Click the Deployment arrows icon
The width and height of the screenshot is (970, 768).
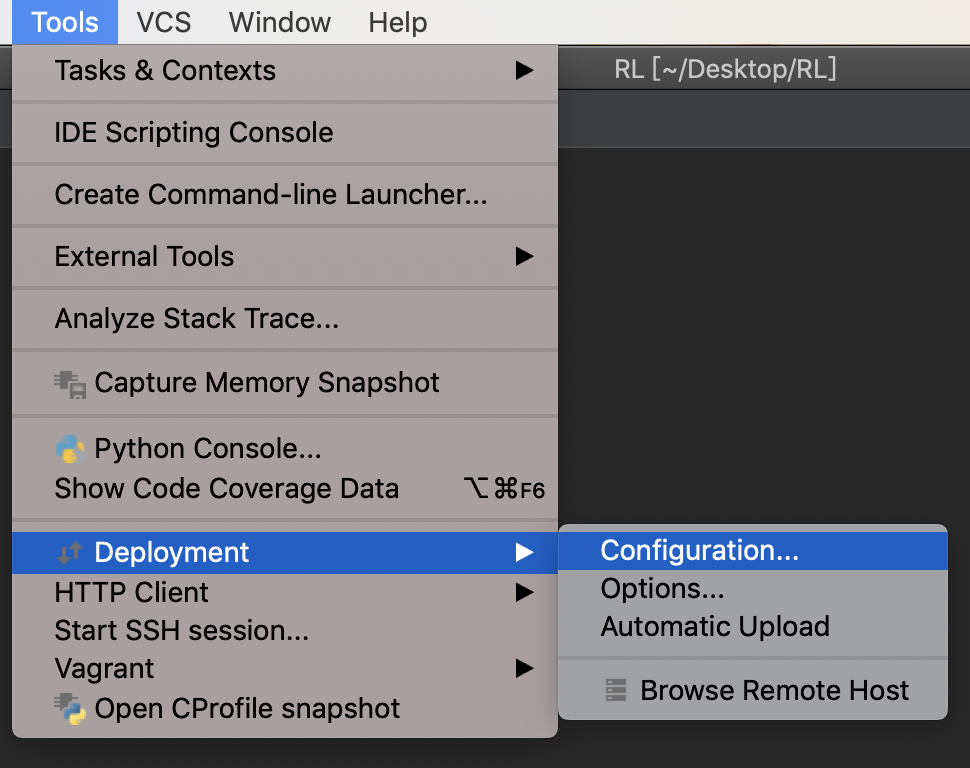tap(70, 552)
